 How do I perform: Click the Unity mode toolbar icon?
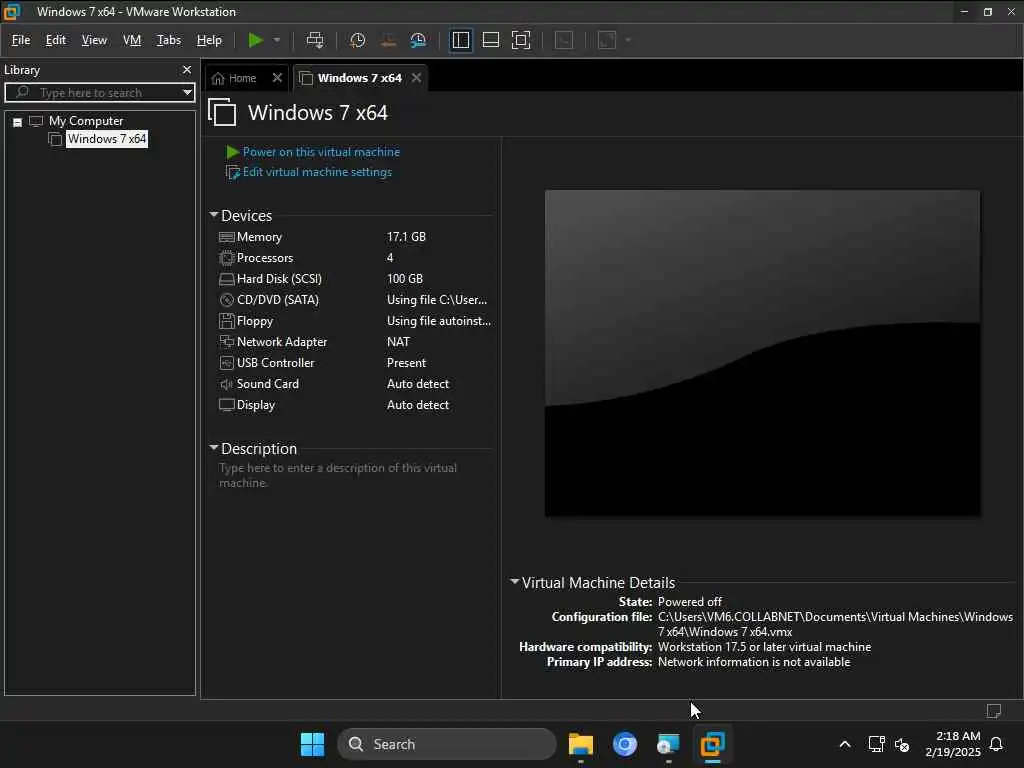564,40
